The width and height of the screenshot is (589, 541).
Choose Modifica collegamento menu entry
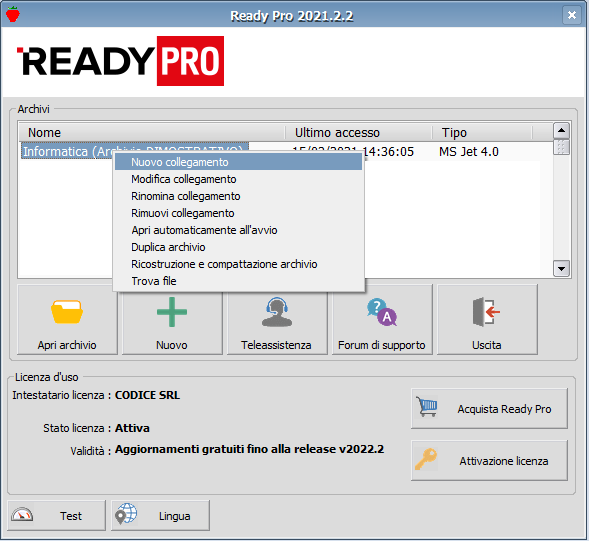[239, 179]
